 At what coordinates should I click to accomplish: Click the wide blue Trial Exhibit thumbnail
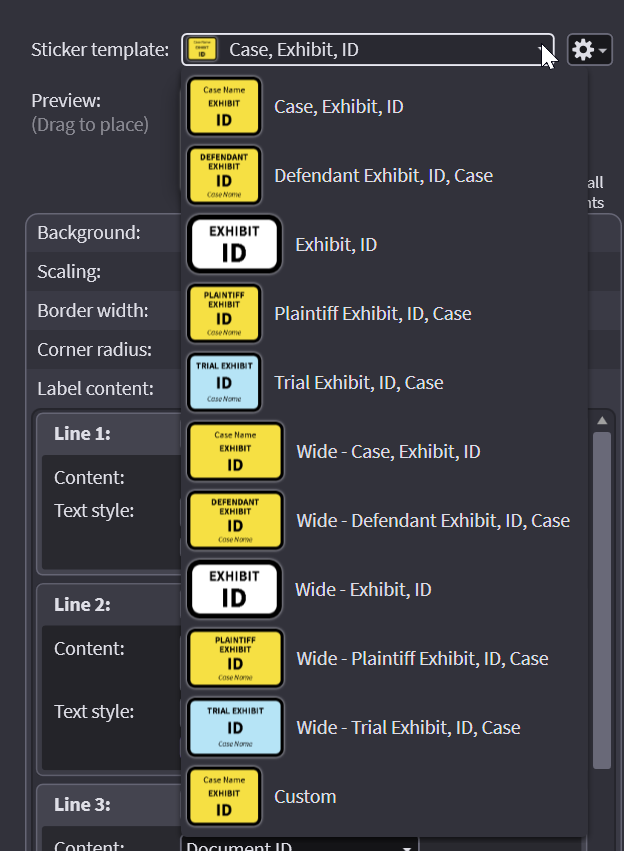(x=235, y=727)
